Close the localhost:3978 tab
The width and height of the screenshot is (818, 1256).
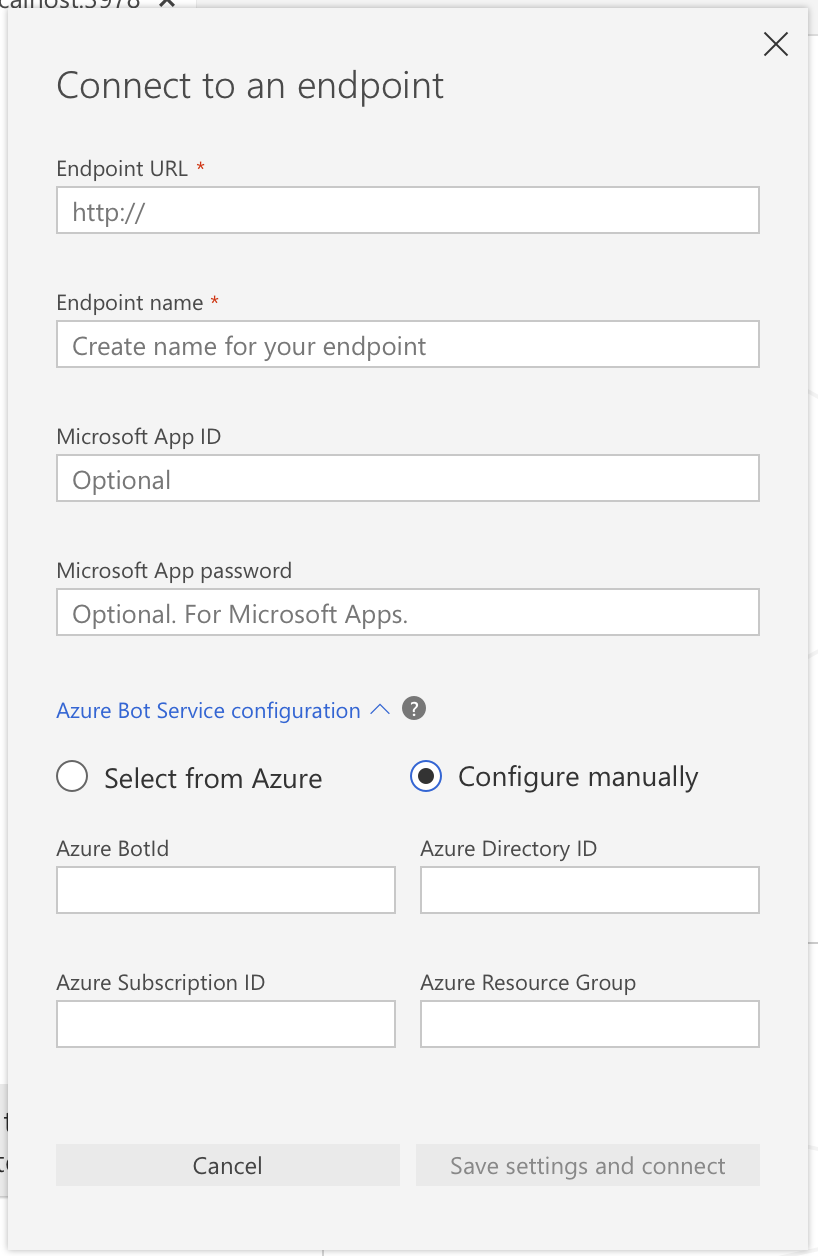click(167, 4)
